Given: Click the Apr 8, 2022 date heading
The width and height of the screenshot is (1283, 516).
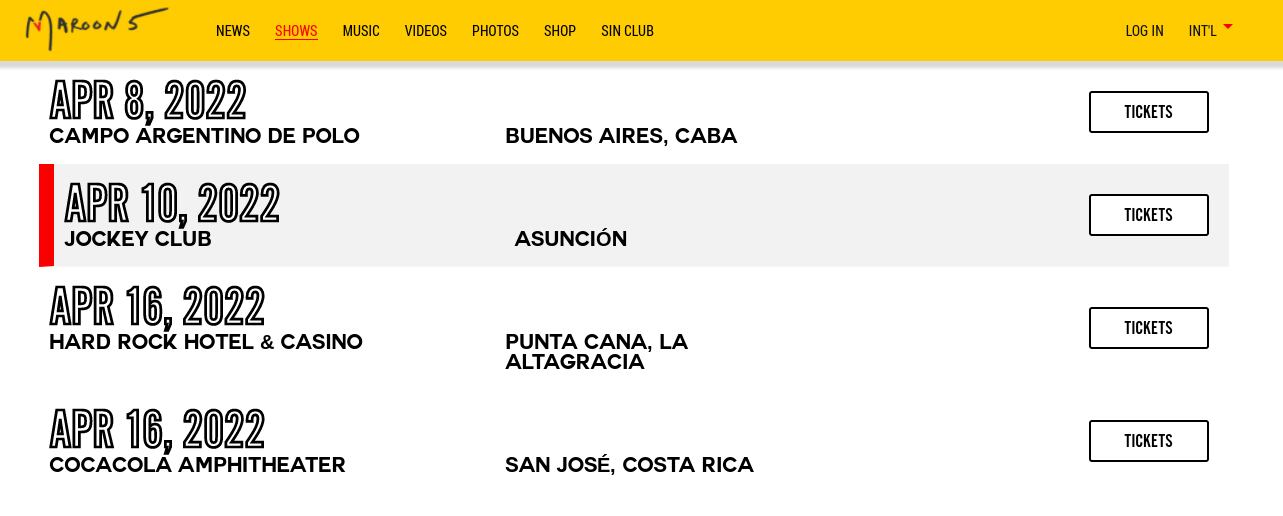Looking at the screenshot, I should (x=148, y=101).
